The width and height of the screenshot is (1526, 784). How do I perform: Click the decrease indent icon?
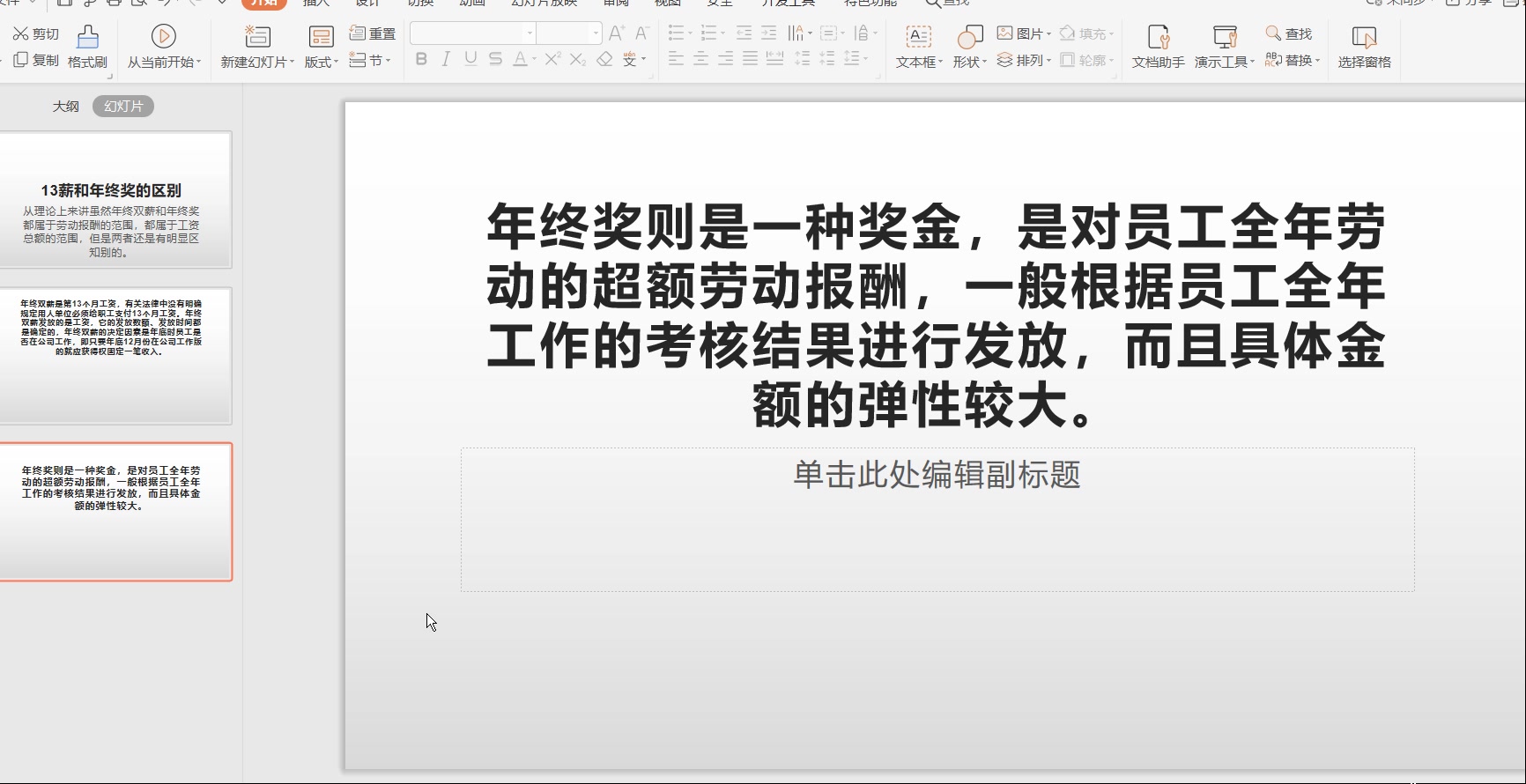(744, 33)
